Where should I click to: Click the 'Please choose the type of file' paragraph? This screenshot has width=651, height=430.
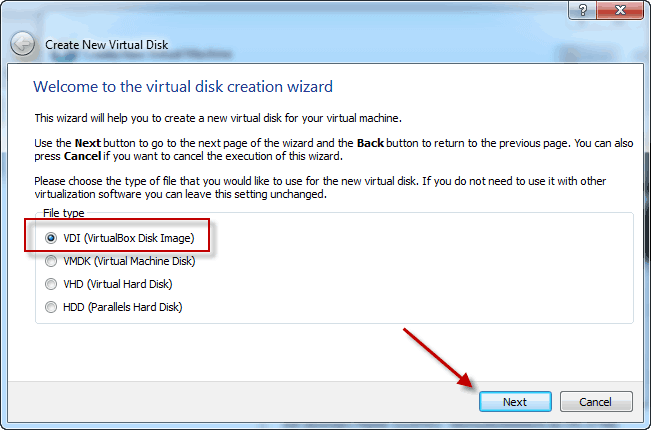(320, 188)
